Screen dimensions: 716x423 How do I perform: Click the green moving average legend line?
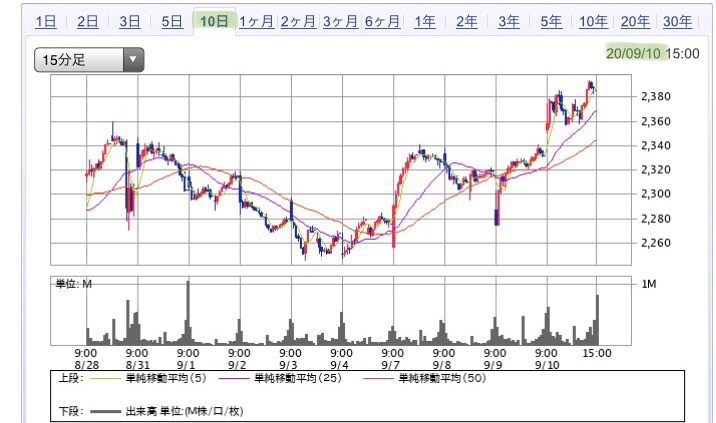click(x=105, y=378)
